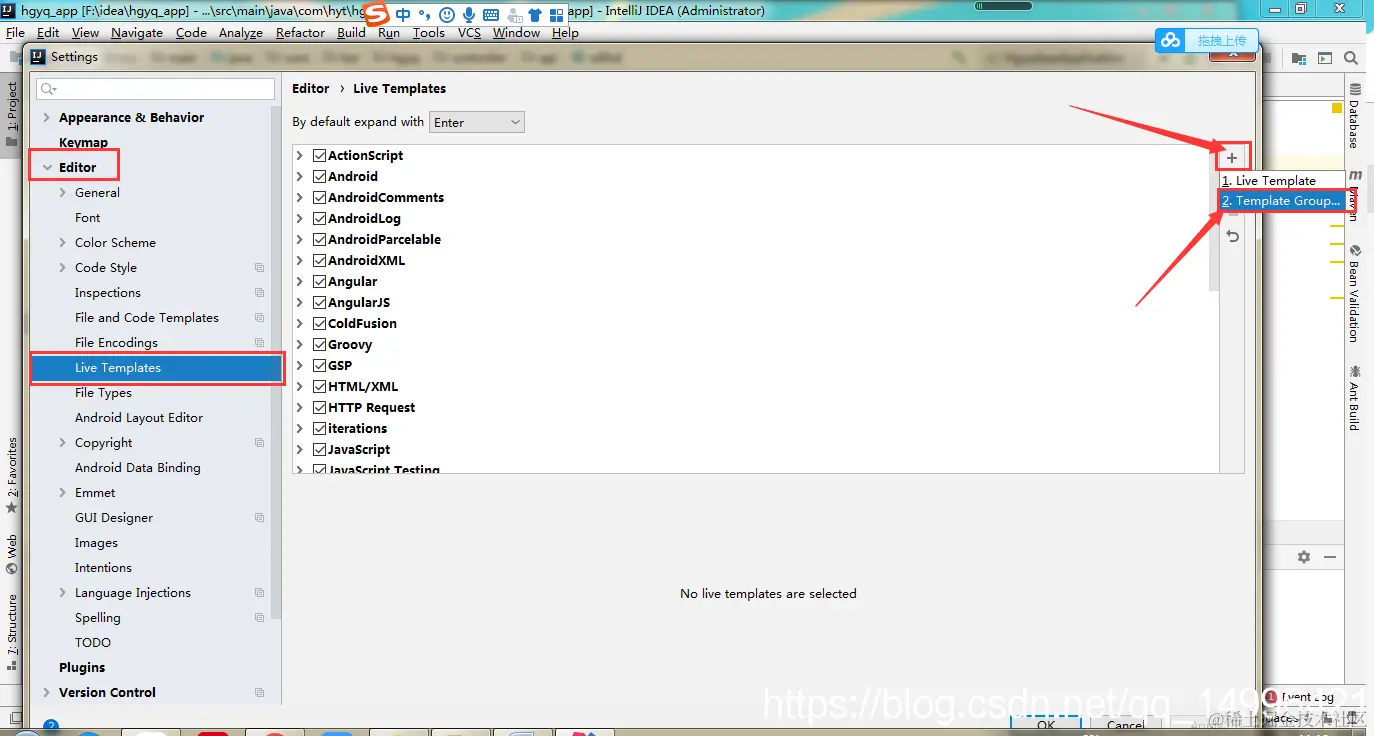The width and height of the screenshot is (1374, 736).
Task: Expand Appearance & Behavior in settings tree
Action: [x=46, y=117]
